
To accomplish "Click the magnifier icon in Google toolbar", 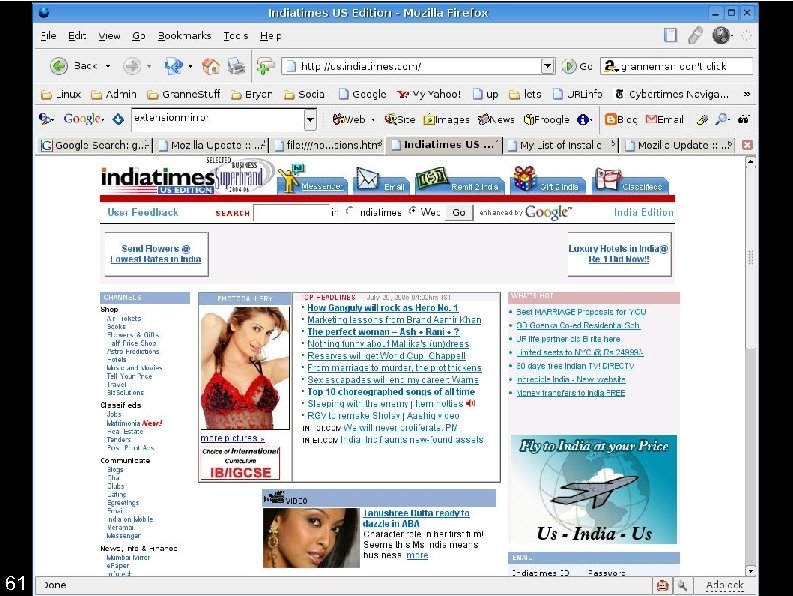I will (x=722, y=119).
